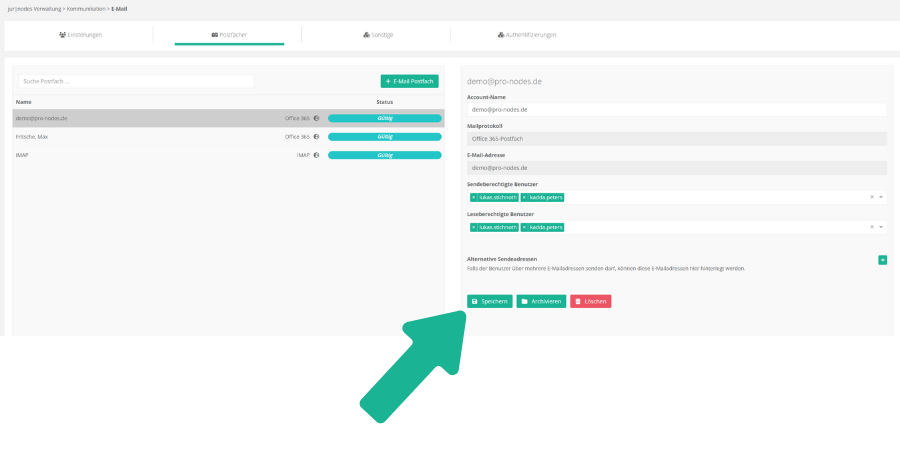Click the red Löschen button
900x450 pixels.
(x=590, y=301)
